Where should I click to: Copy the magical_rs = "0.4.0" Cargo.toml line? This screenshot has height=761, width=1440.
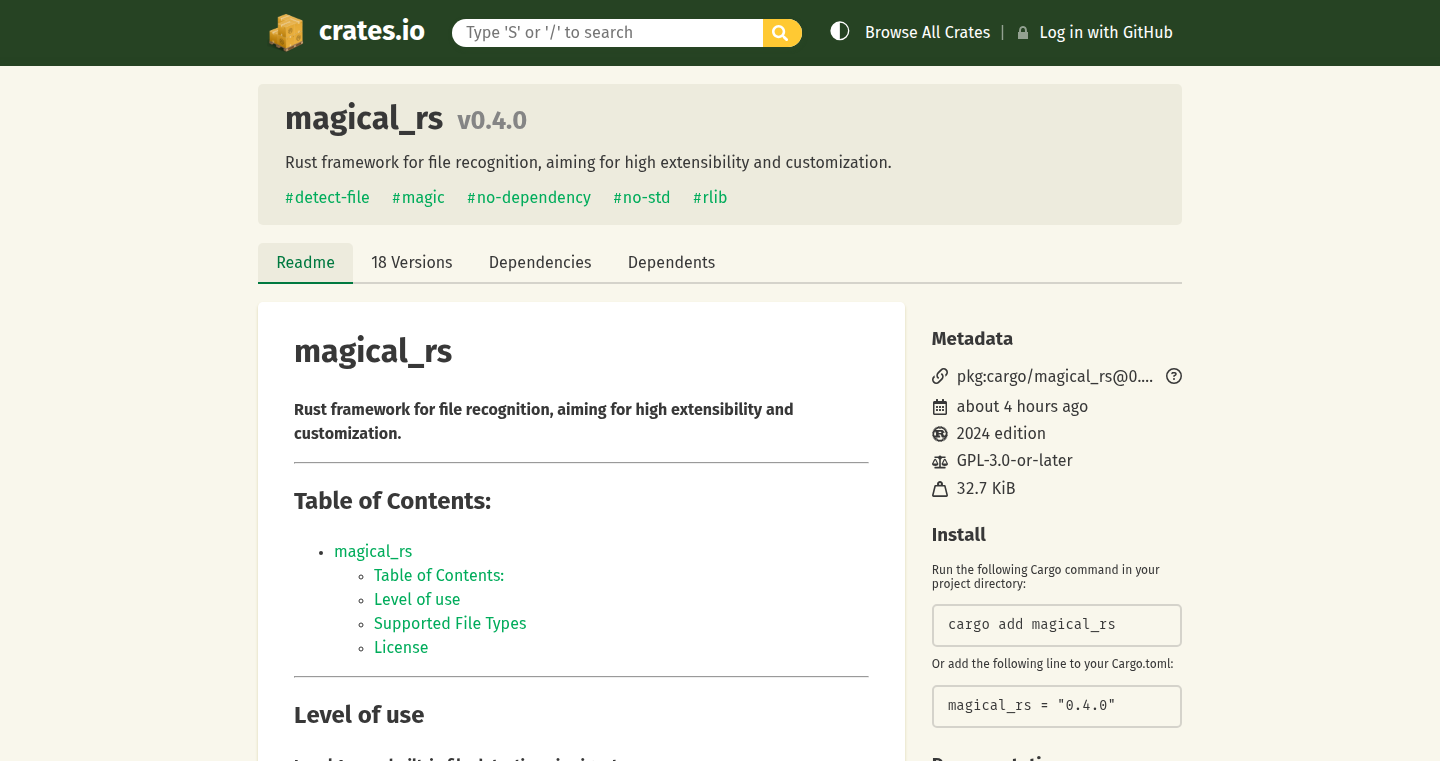[x=1056, y=706]
